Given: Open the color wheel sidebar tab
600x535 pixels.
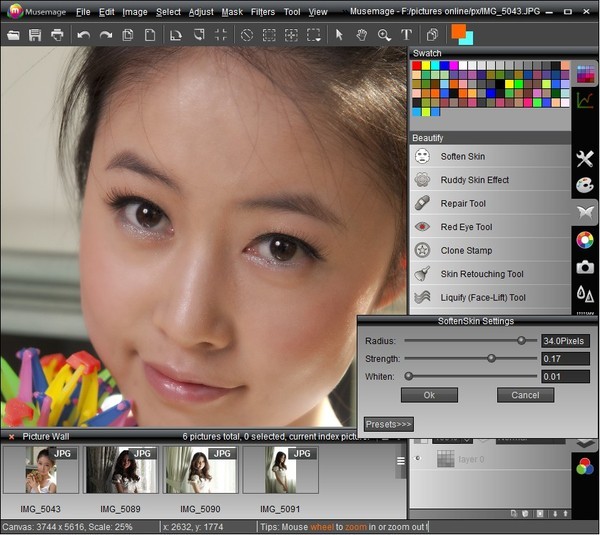Looking at the screenshot, I should pos(585,240).
